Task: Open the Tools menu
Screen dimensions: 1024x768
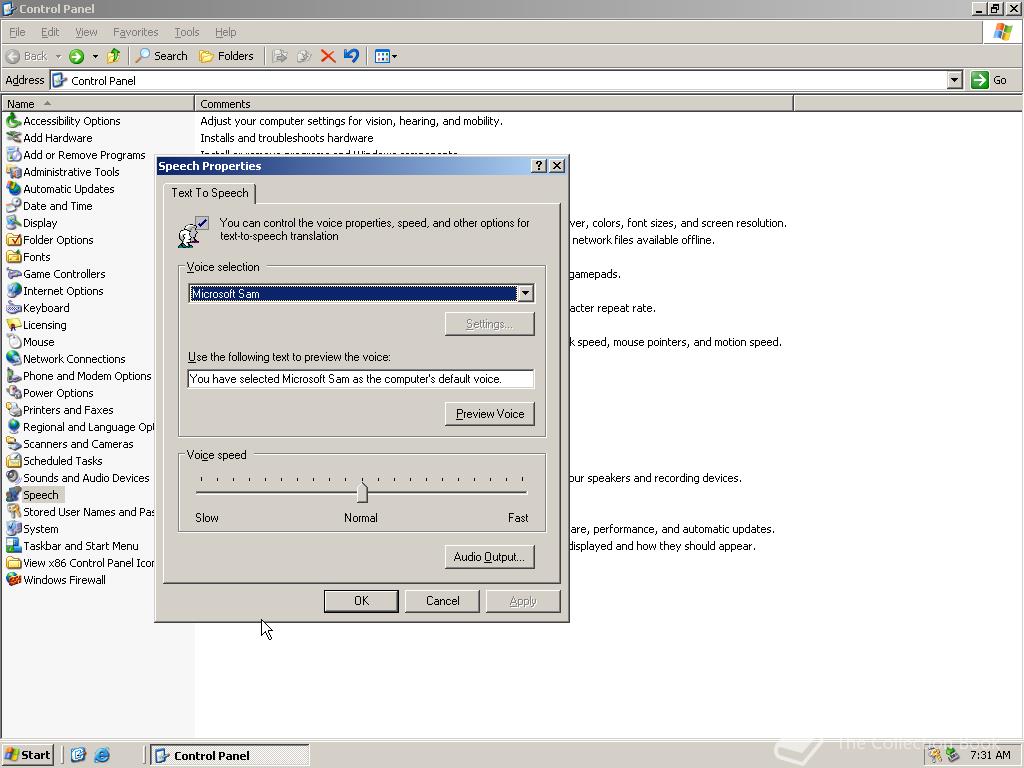Action: (186, 32)
